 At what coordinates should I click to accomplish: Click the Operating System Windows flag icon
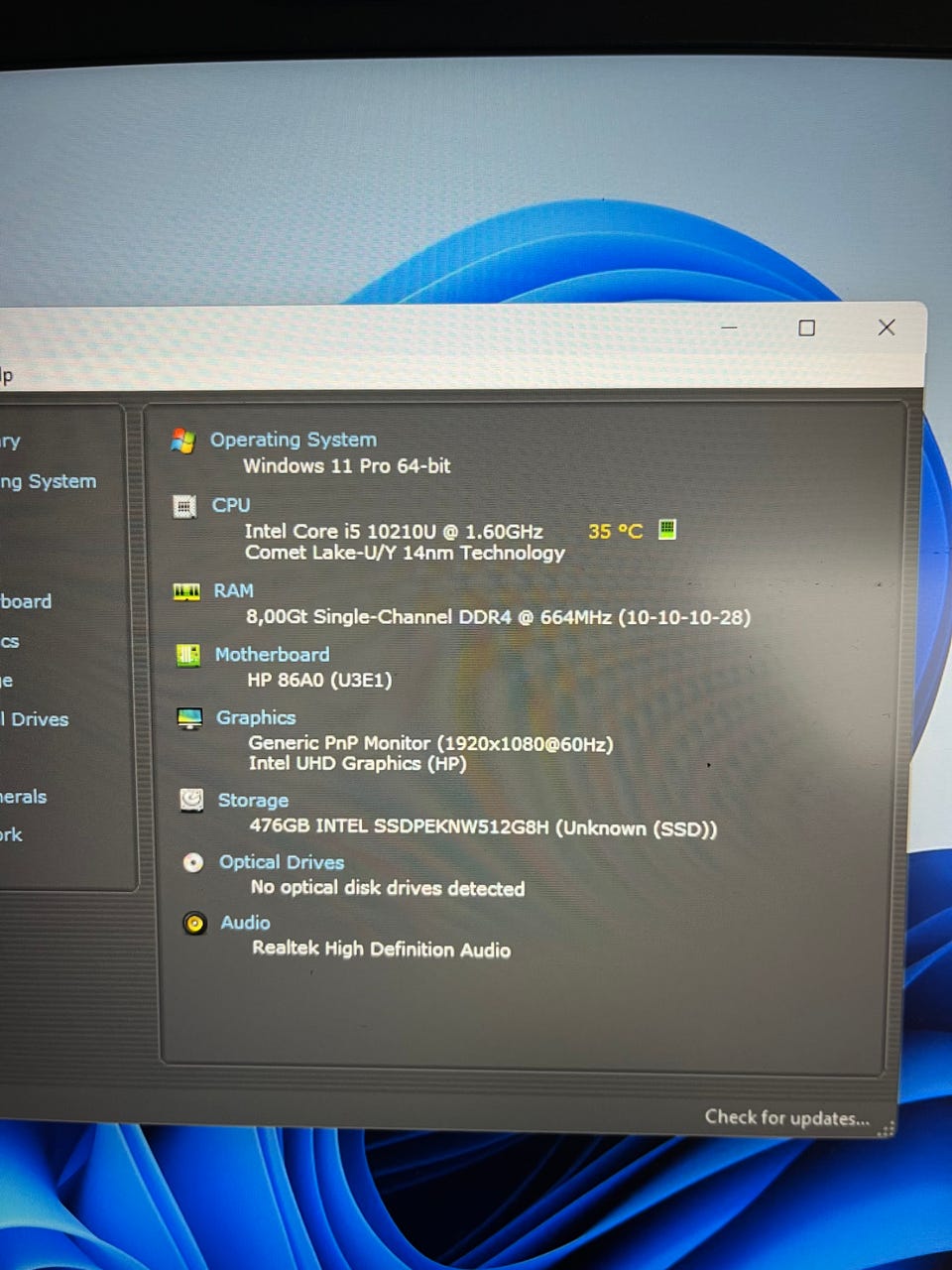(x=182, y=441)
